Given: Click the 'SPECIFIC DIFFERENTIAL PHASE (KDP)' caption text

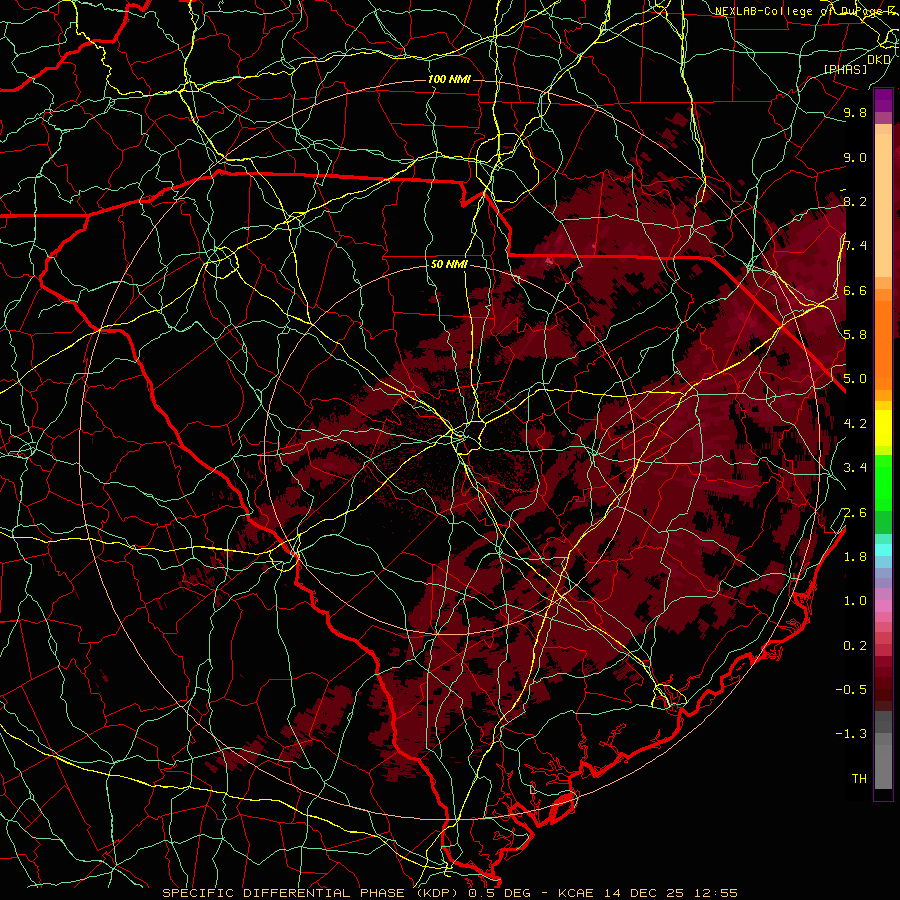Looking at the screenshot, I should (x=310, y=893).
